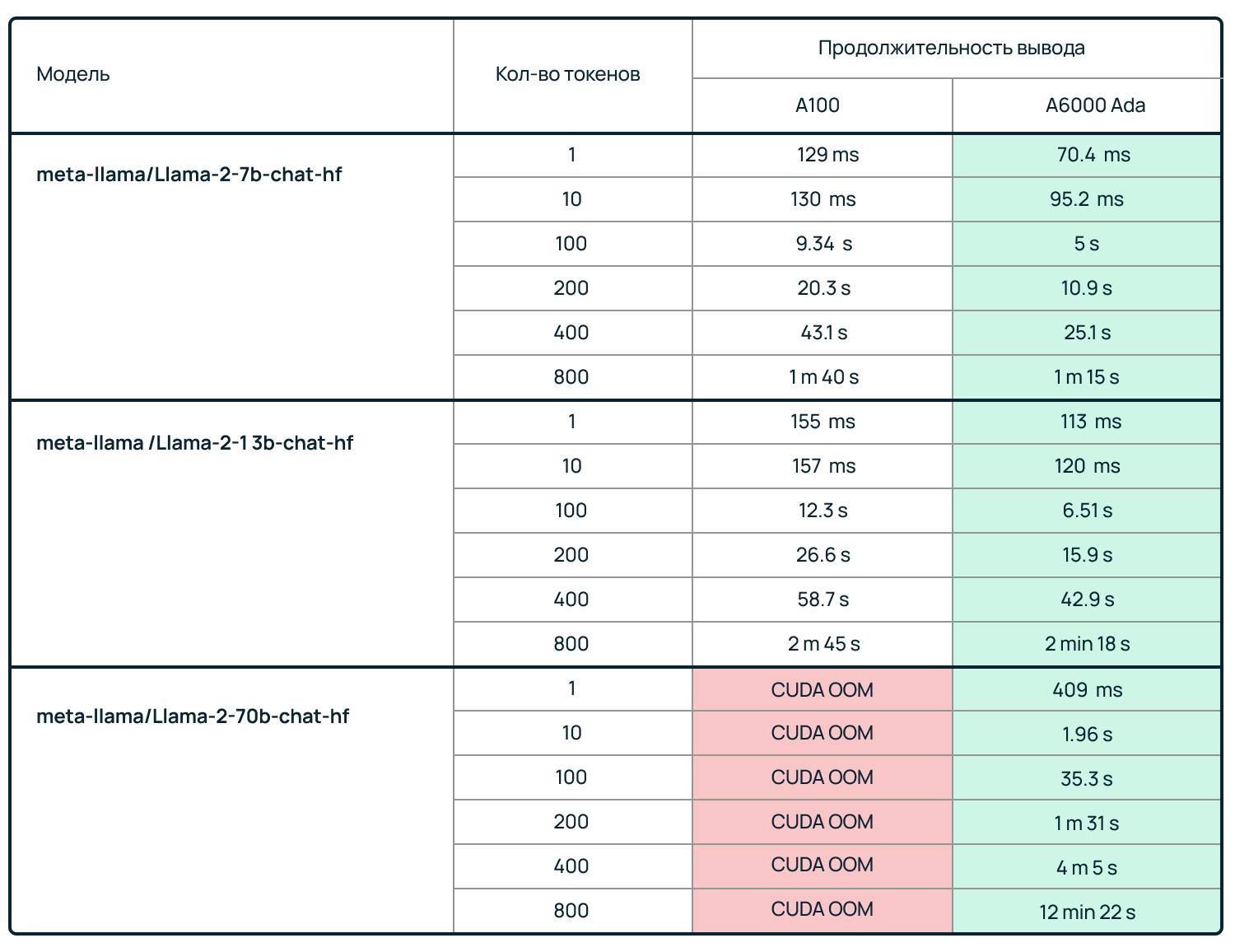
Task: Select the 409 ms green cell
Action: (1087, 690)
